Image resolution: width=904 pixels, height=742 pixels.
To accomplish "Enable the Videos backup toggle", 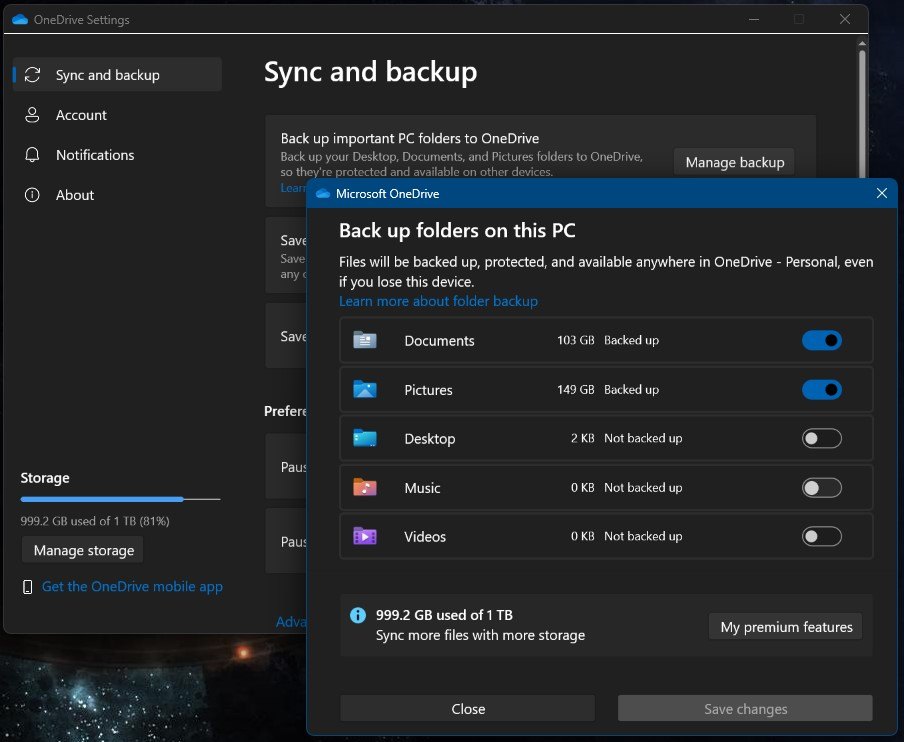I will click(x=821, y=537).
